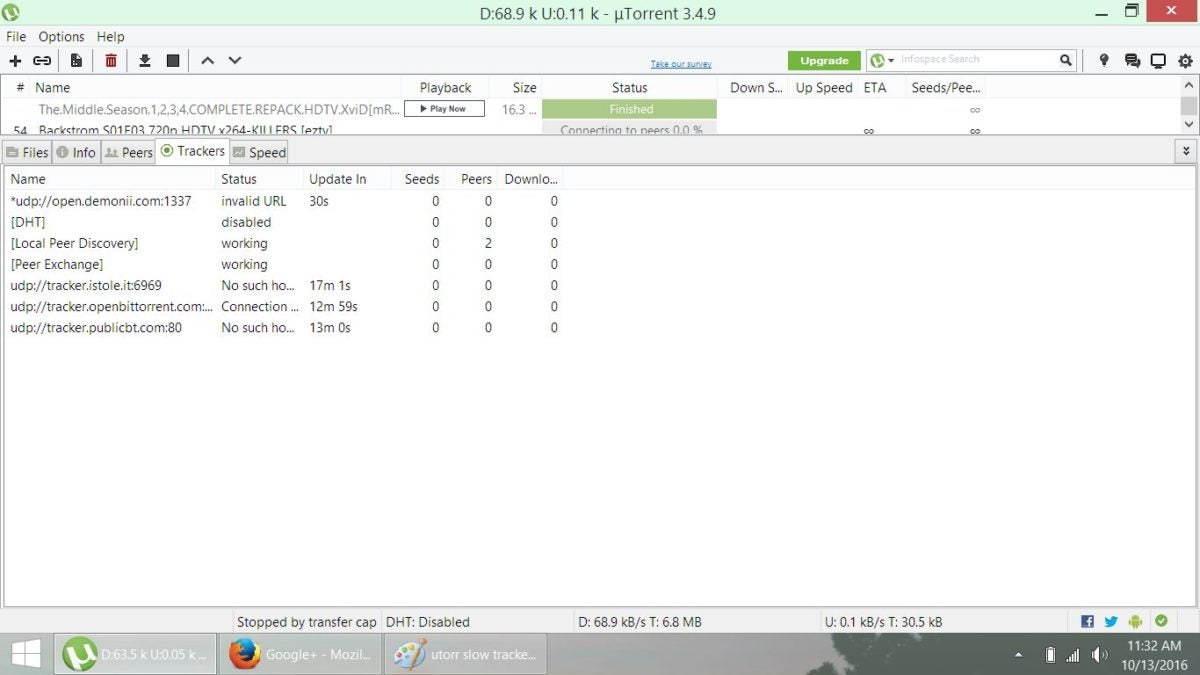Image resolution: width=1200 pixels, height=675 pixels.
Task: Open the Options menu
Action: click(x=61, y=37)
